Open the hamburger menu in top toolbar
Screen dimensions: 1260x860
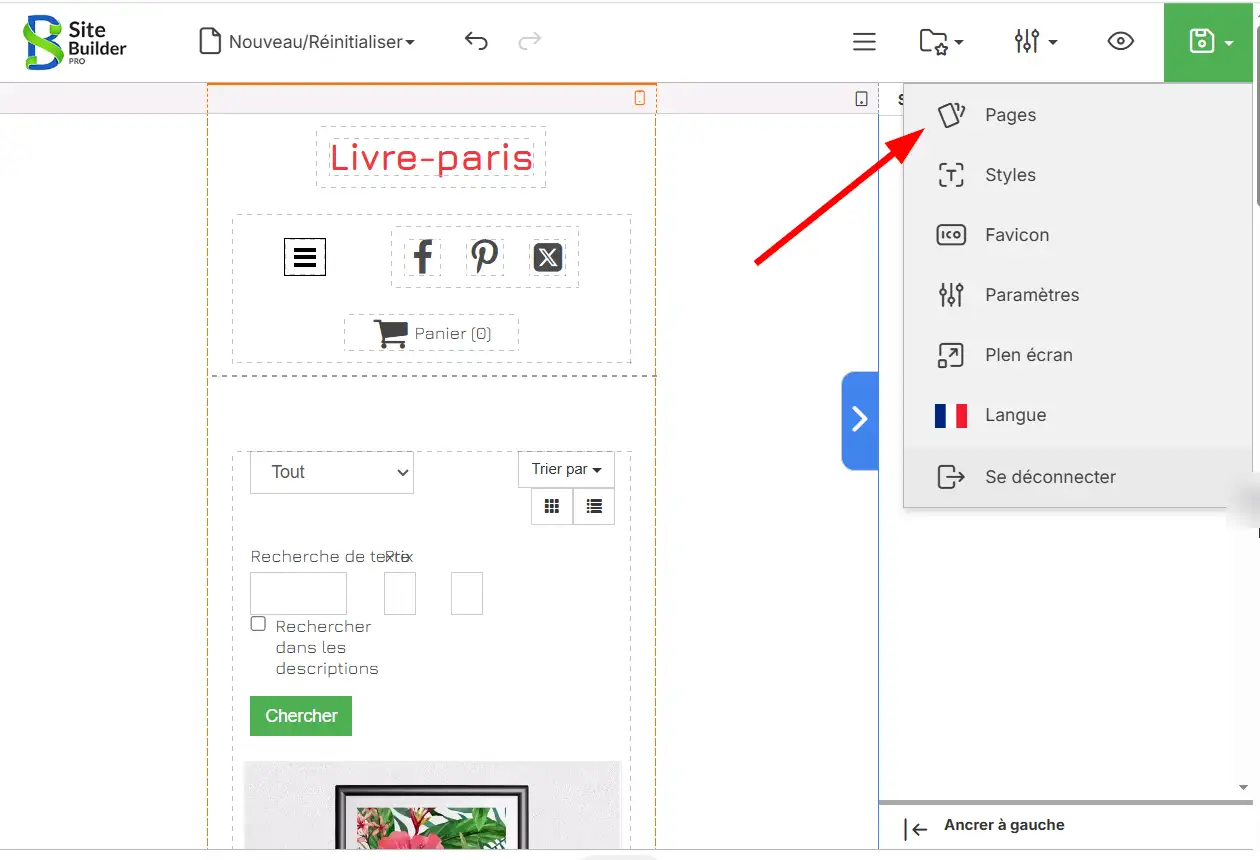(864, 41)
